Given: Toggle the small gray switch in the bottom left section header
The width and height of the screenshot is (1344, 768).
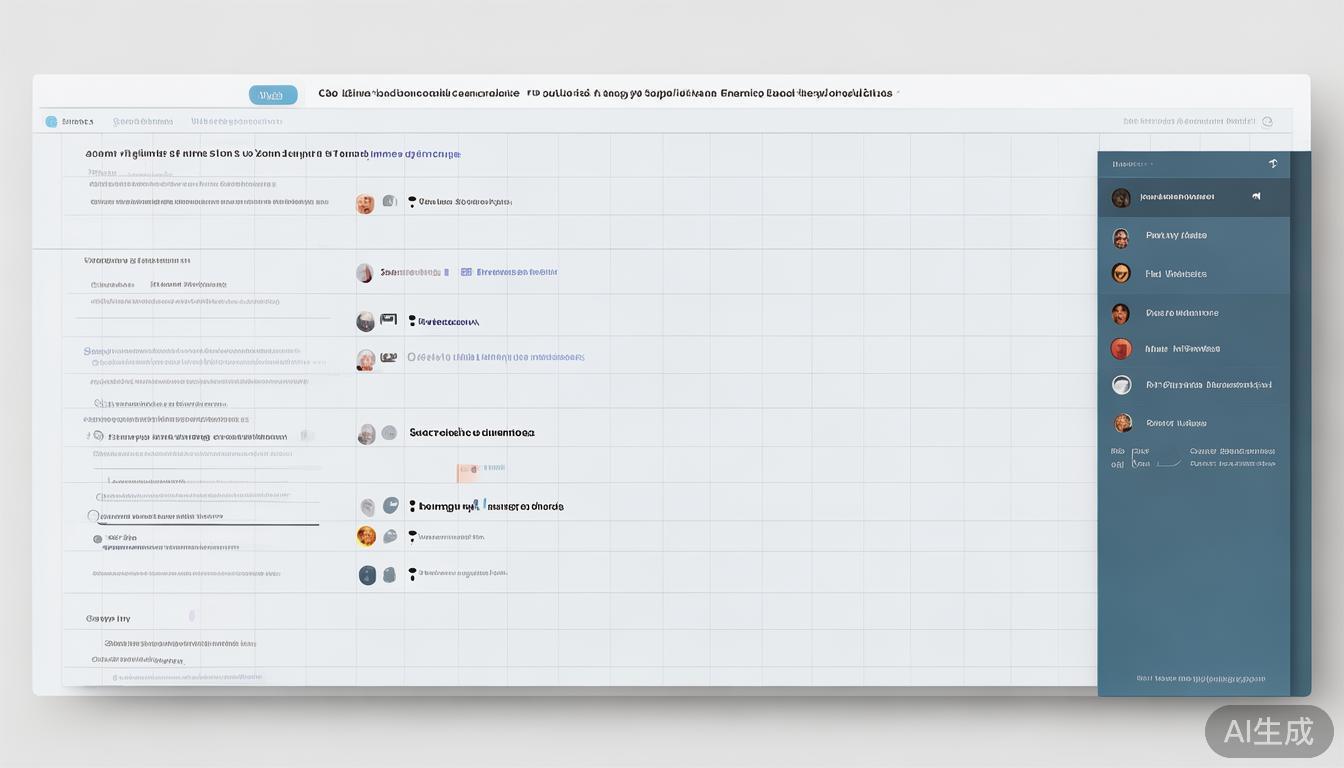Looking at the screenshot, I should tap(192, 617).
